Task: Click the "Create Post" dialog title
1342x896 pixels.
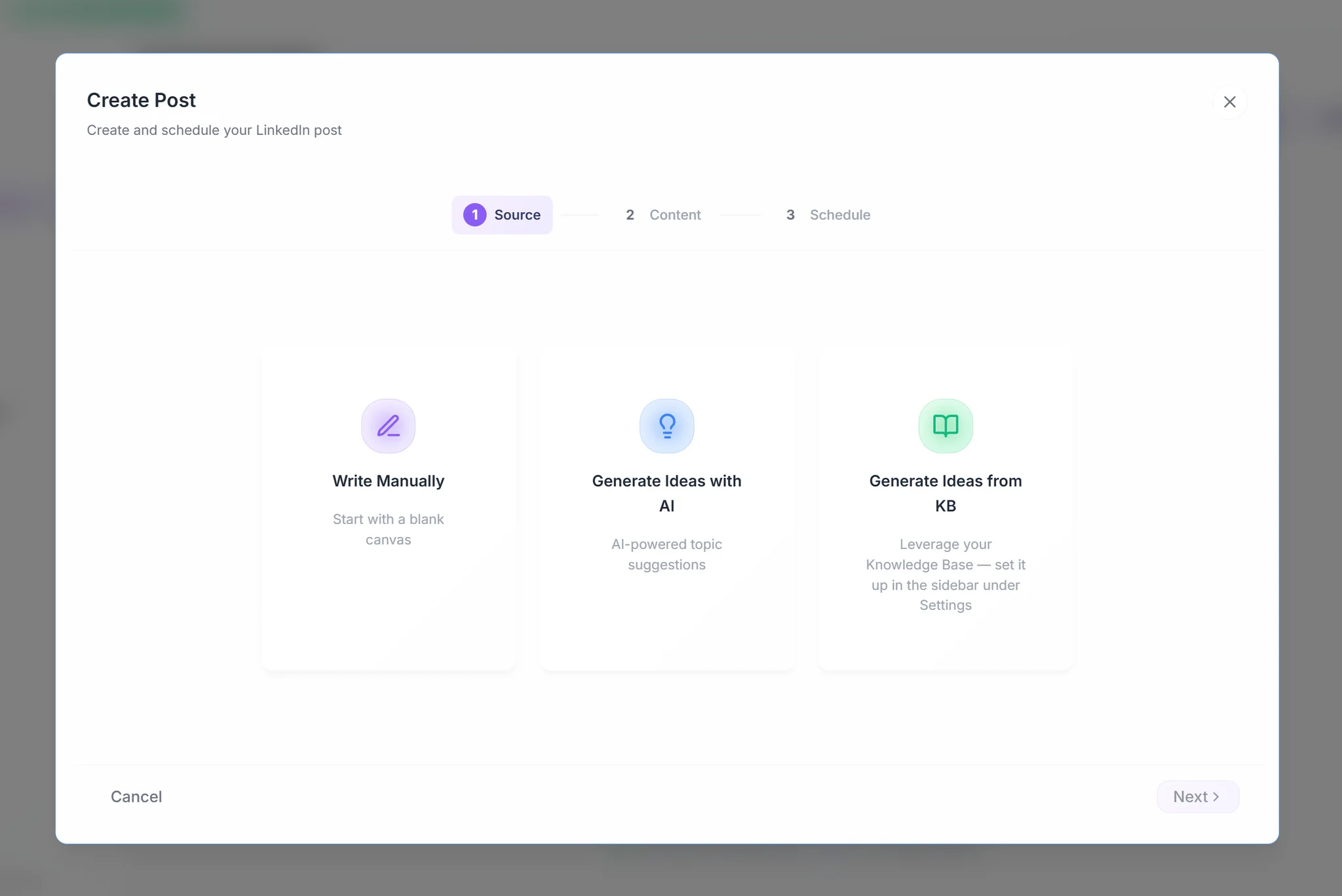Action: pos(141,100)
